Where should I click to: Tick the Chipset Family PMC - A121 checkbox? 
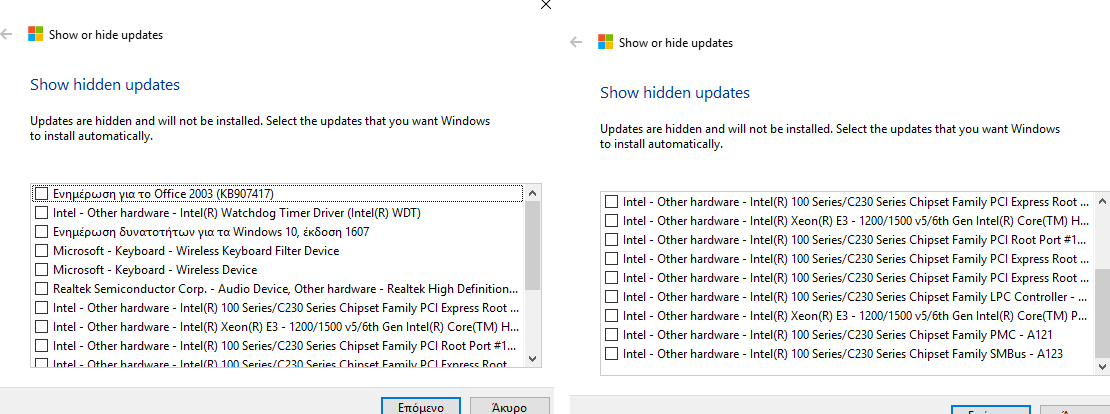pos(612,335)
